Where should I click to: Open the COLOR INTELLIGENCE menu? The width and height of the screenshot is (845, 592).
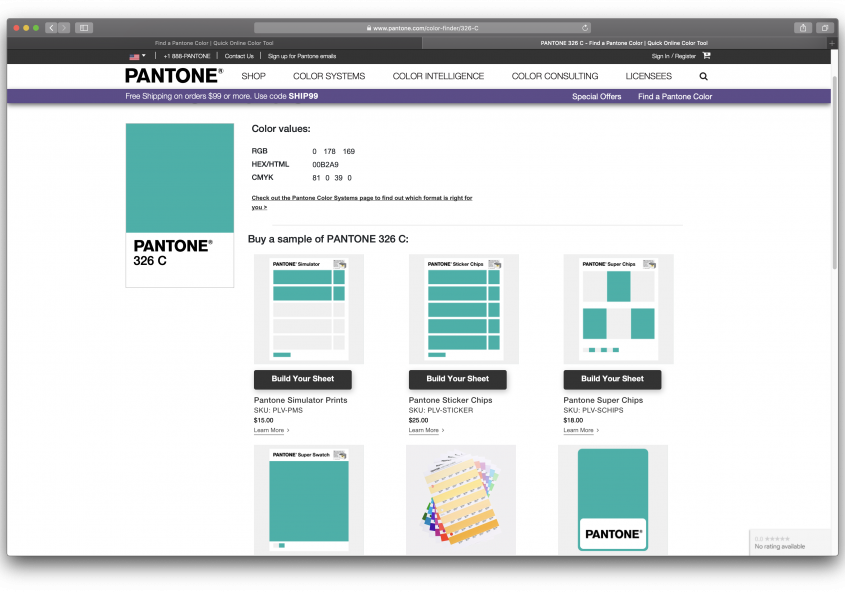pyautogui.click(x=438, y=76)
